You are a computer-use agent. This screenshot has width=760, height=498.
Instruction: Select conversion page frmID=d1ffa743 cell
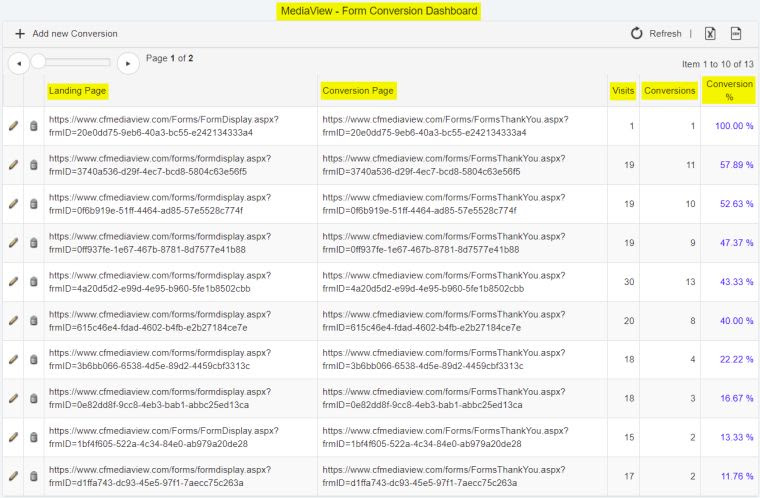[462, 476]
